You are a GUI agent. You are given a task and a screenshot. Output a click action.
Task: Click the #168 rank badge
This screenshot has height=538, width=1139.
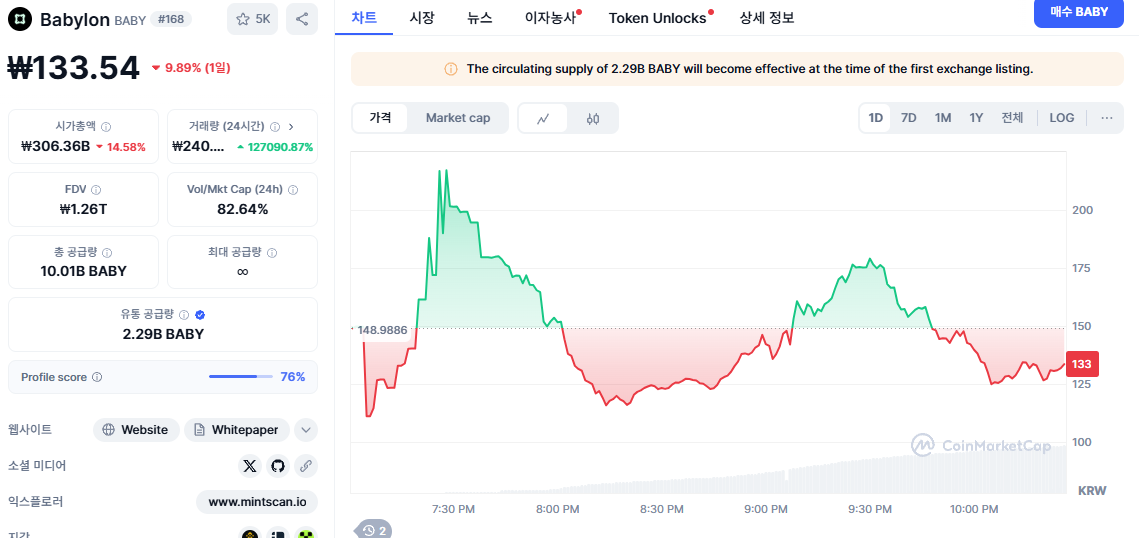point(171,19)
